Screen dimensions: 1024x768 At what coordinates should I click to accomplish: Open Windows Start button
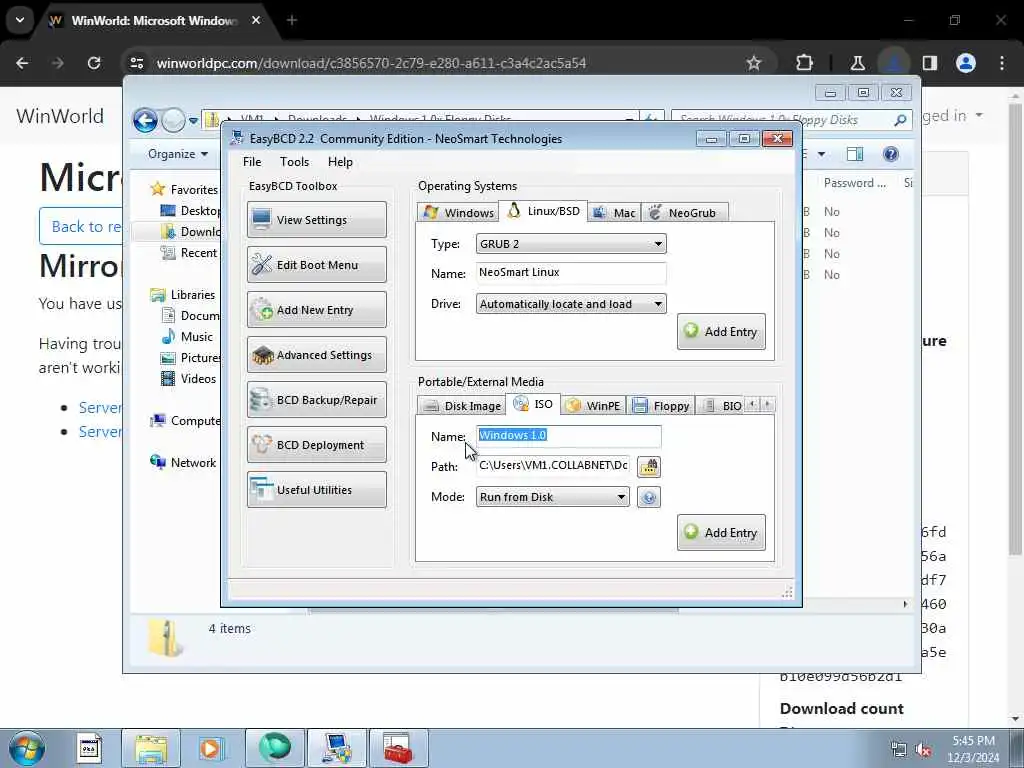point(27,748)
